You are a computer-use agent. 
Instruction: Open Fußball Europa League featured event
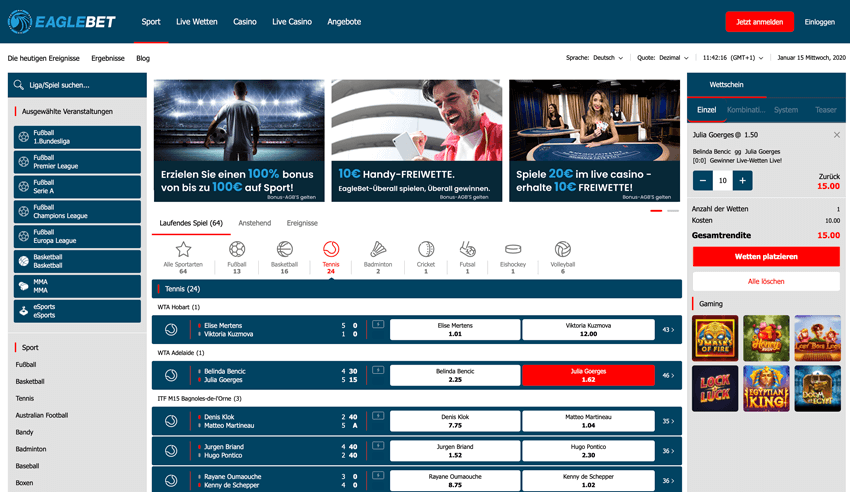78,237
